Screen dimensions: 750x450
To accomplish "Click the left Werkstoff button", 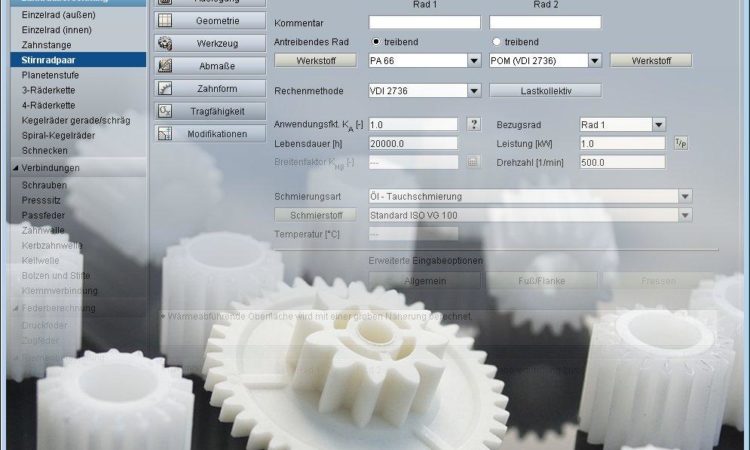I will click(316, 61).
